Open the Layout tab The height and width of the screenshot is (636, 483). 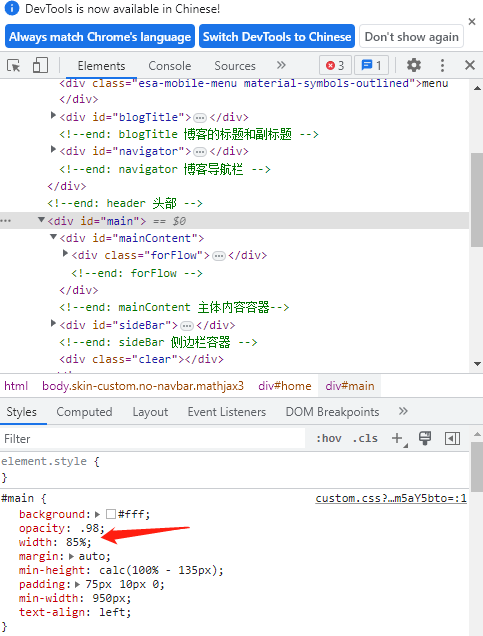point(150,412)
